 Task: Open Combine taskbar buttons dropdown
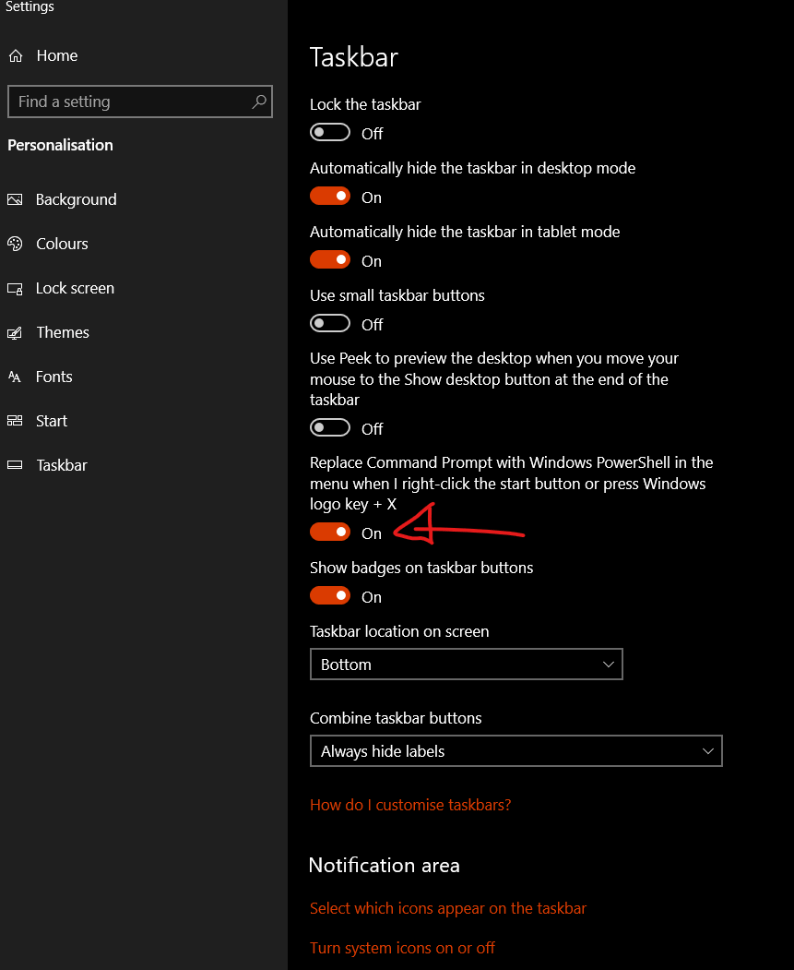point(516,751)
